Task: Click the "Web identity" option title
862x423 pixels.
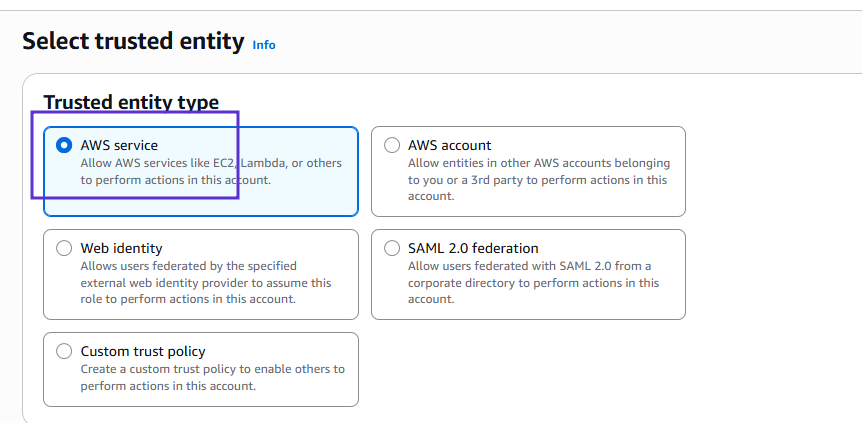Action: [121, 248]
